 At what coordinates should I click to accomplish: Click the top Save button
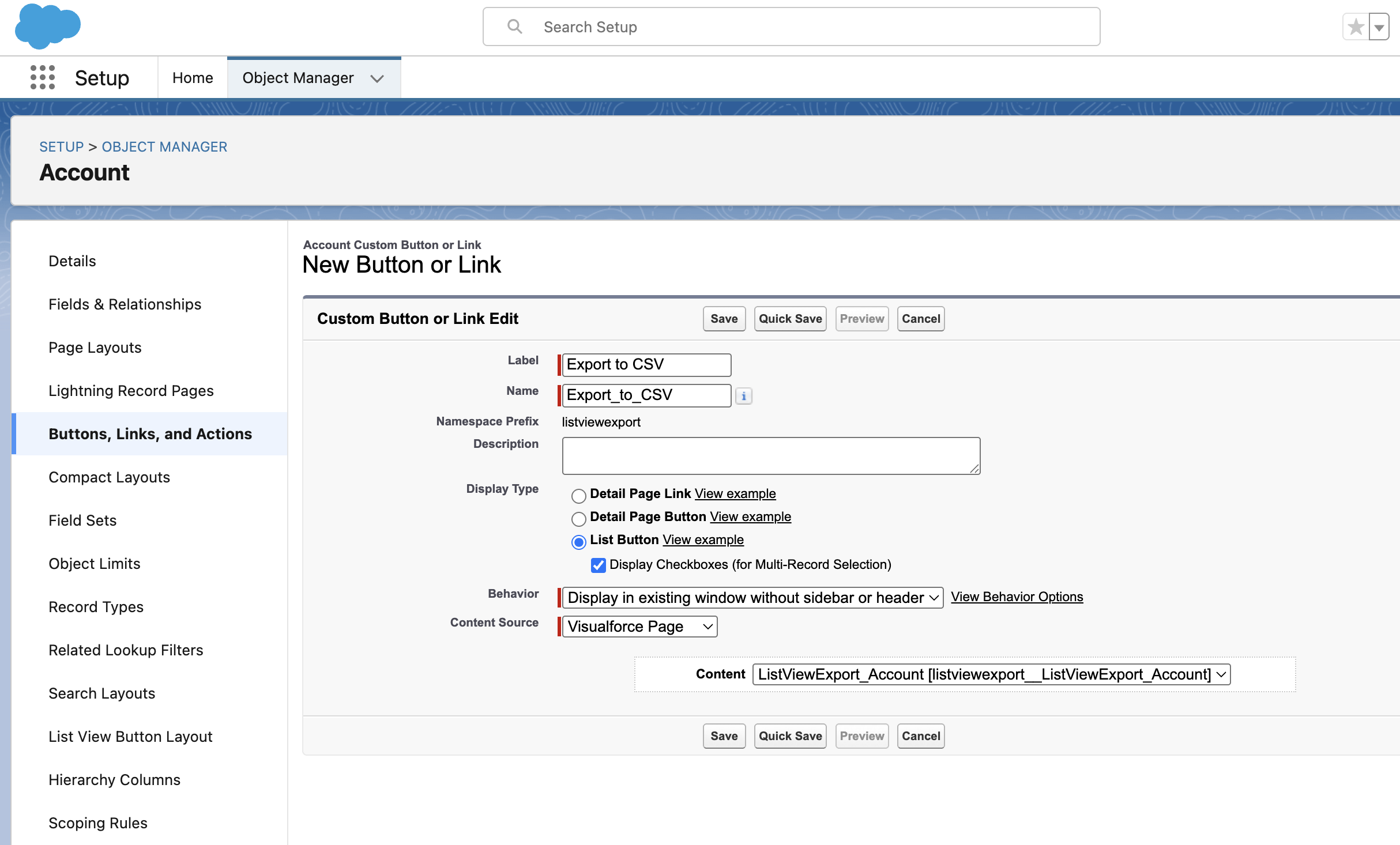point(724,319)
